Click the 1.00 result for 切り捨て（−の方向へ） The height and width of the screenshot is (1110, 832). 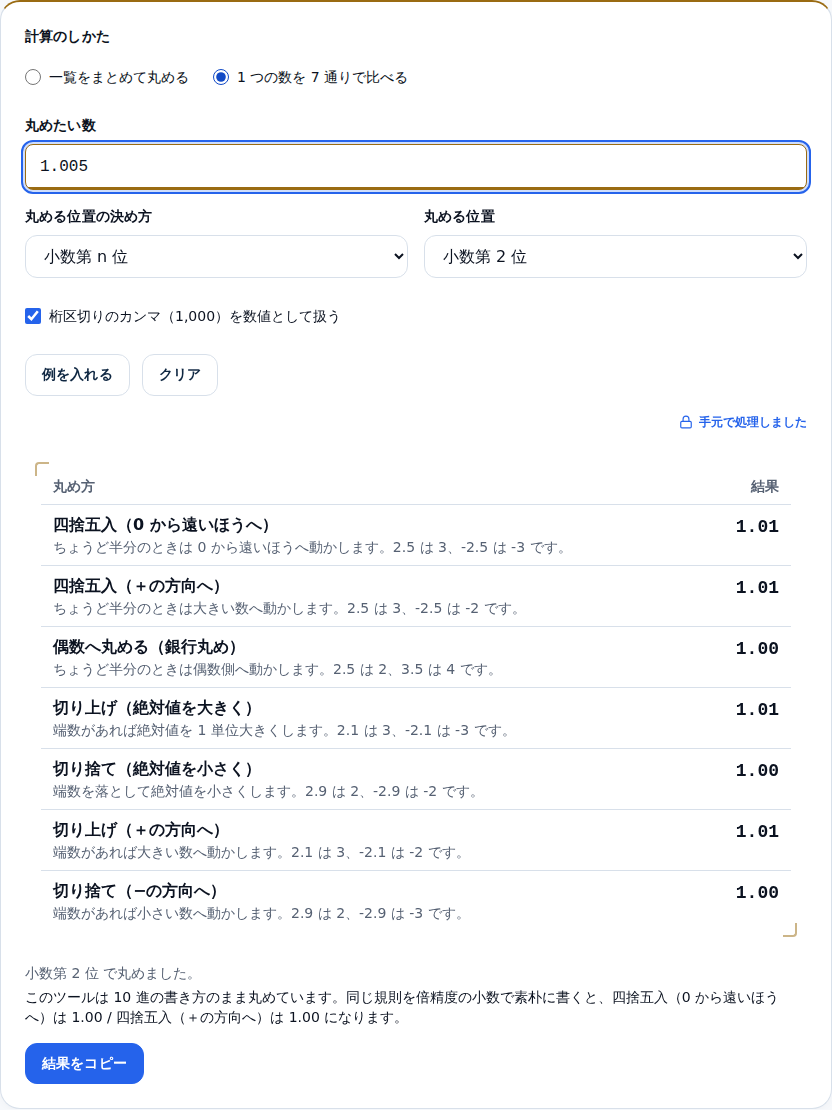click(x=757, y=892)
